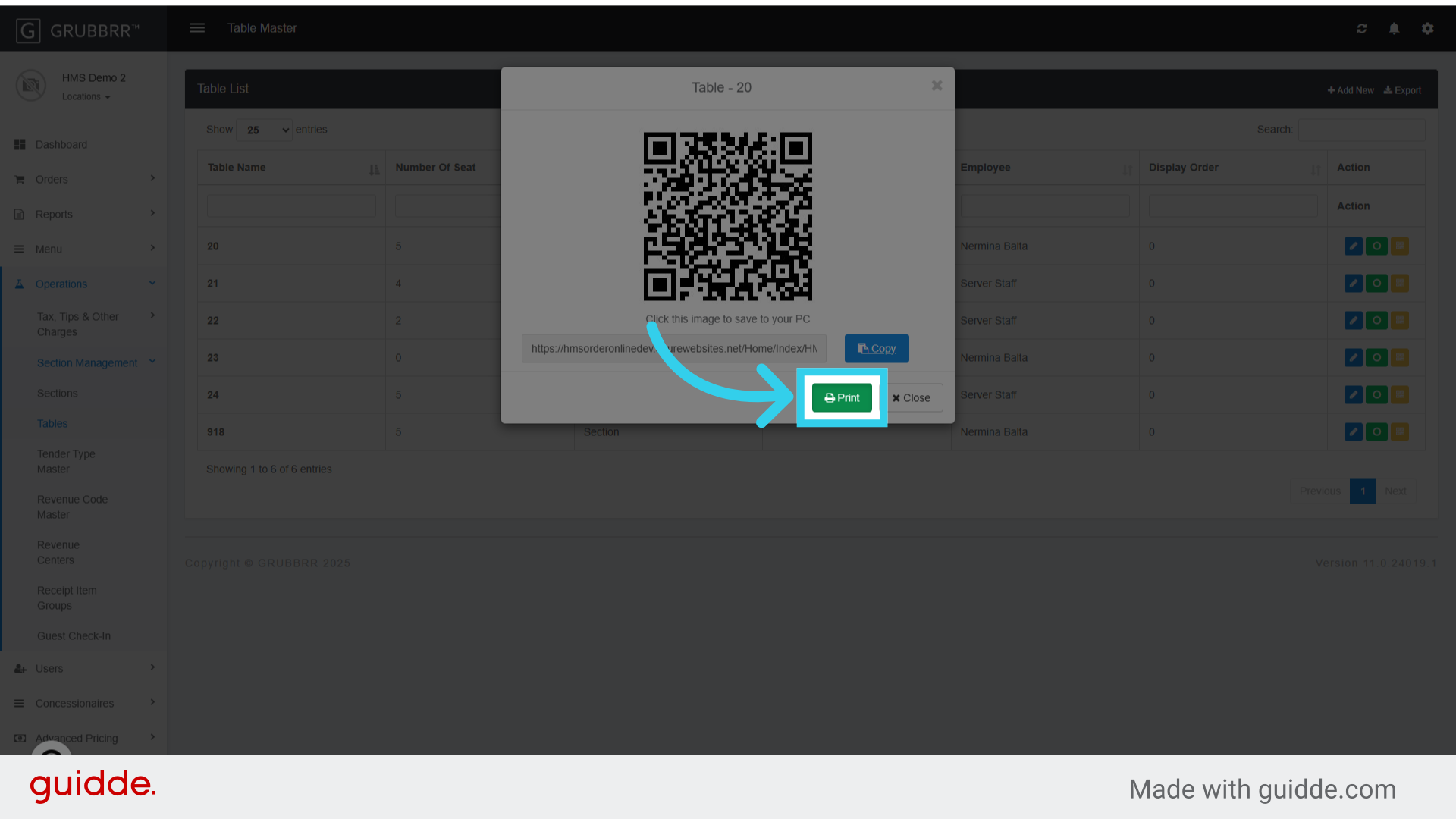The image size is (1456, 819).
Task: Go to the Next page
Action: click(1395, 491)
